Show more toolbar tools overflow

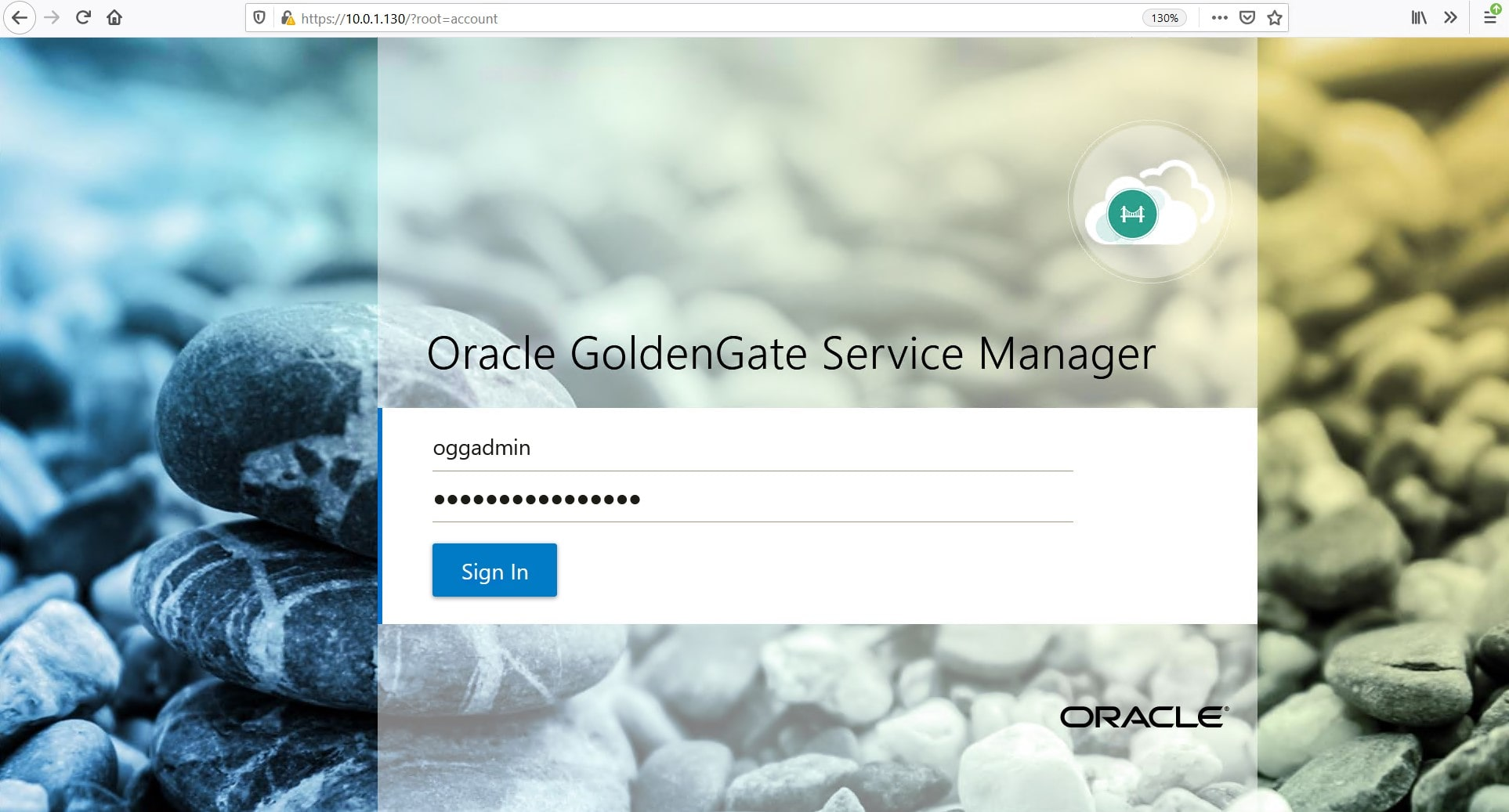tap(1450, 18)
